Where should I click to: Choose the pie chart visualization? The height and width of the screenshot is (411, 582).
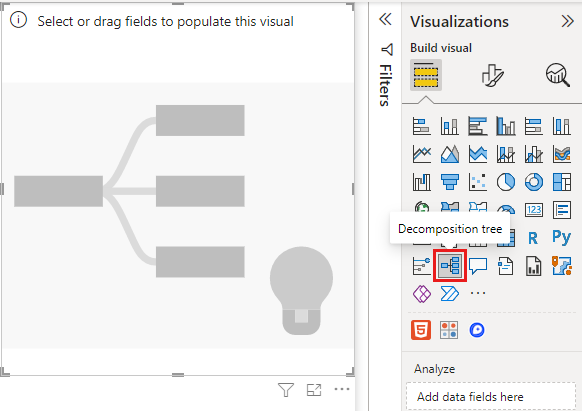point(506,182)
